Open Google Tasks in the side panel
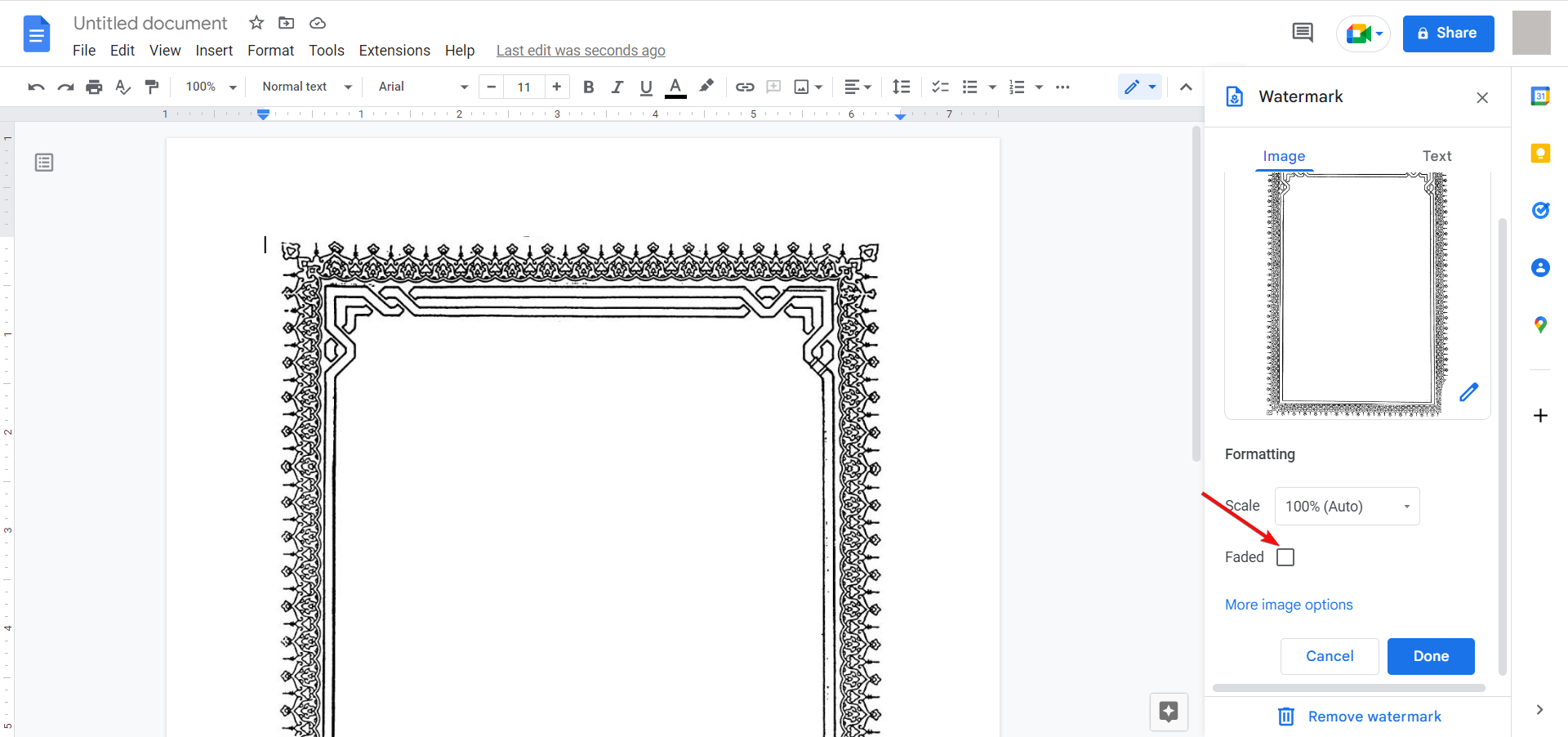Screen dimensions: 1568x737 coord(1540,211)
